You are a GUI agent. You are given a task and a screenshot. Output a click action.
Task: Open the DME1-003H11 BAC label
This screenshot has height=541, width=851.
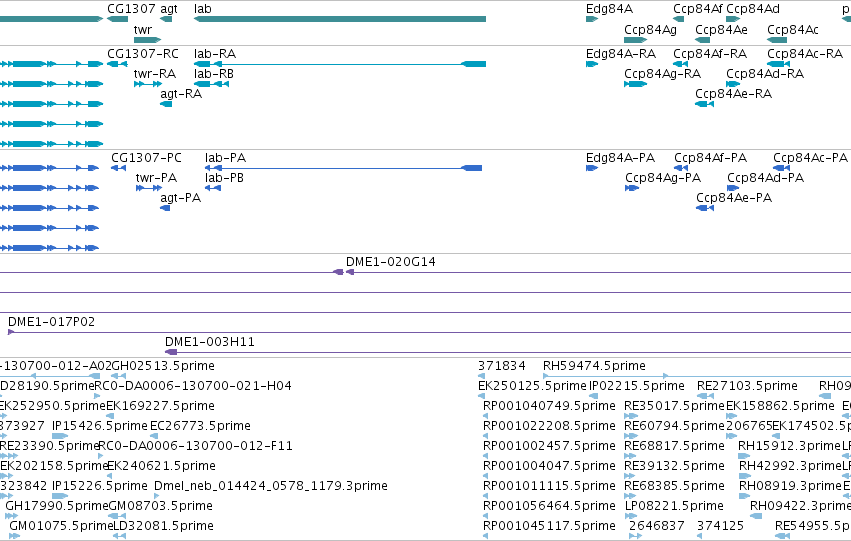pyautogui.click(x=209, y=342)
